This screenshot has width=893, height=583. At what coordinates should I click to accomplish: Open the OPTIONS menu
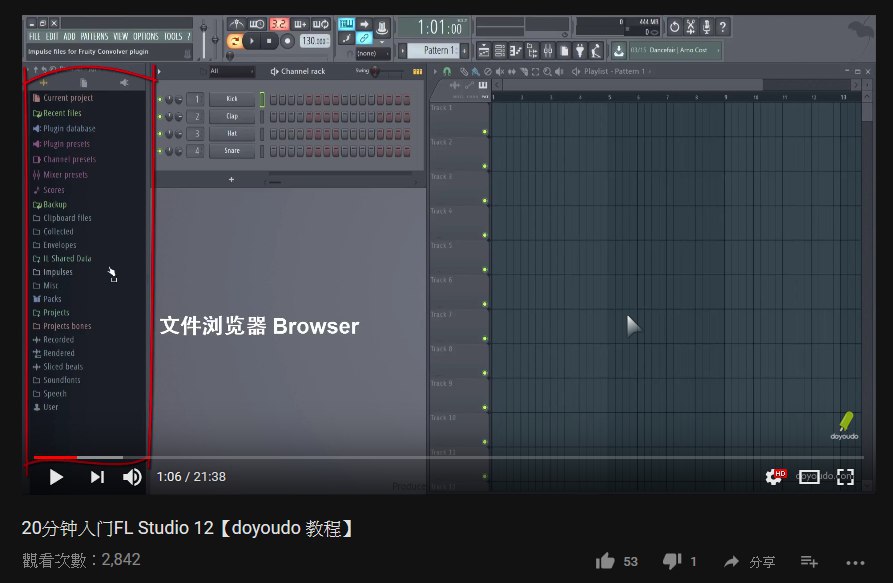point(145,36)
